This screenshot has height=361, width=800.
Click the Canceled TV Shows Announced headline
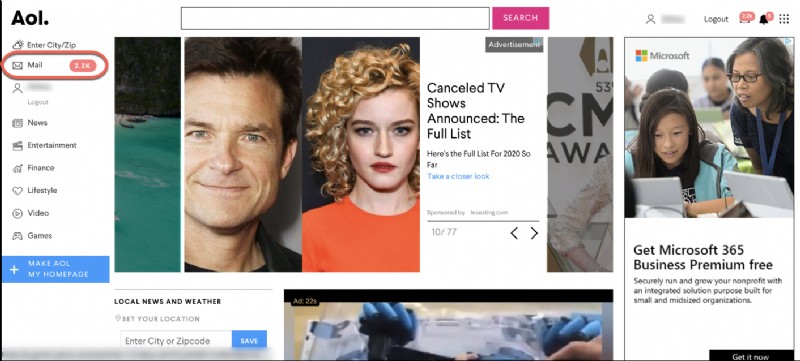(x=476, y=111)
